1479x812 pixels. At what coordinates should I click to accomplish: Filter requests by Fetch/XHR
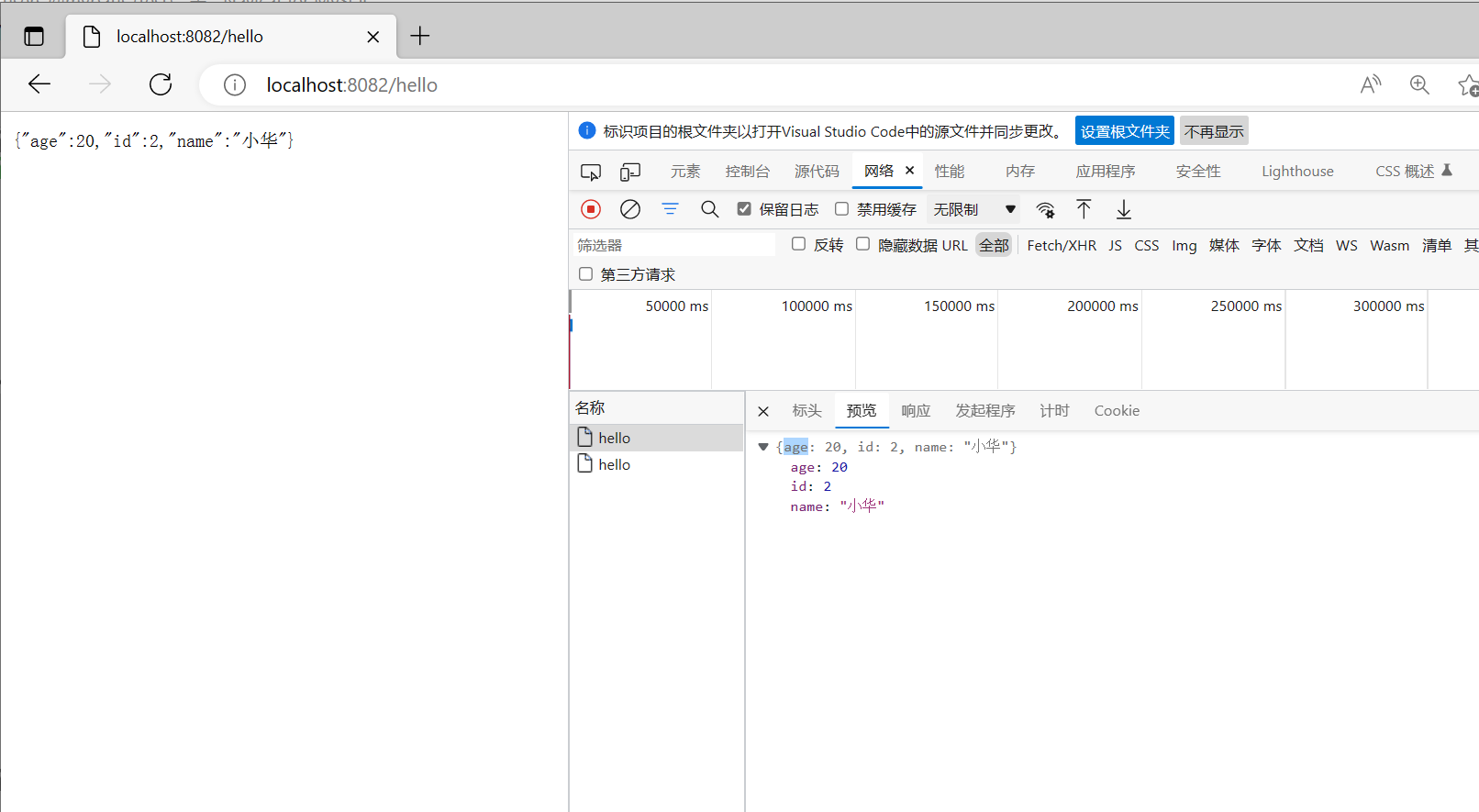coord(1062,245)
